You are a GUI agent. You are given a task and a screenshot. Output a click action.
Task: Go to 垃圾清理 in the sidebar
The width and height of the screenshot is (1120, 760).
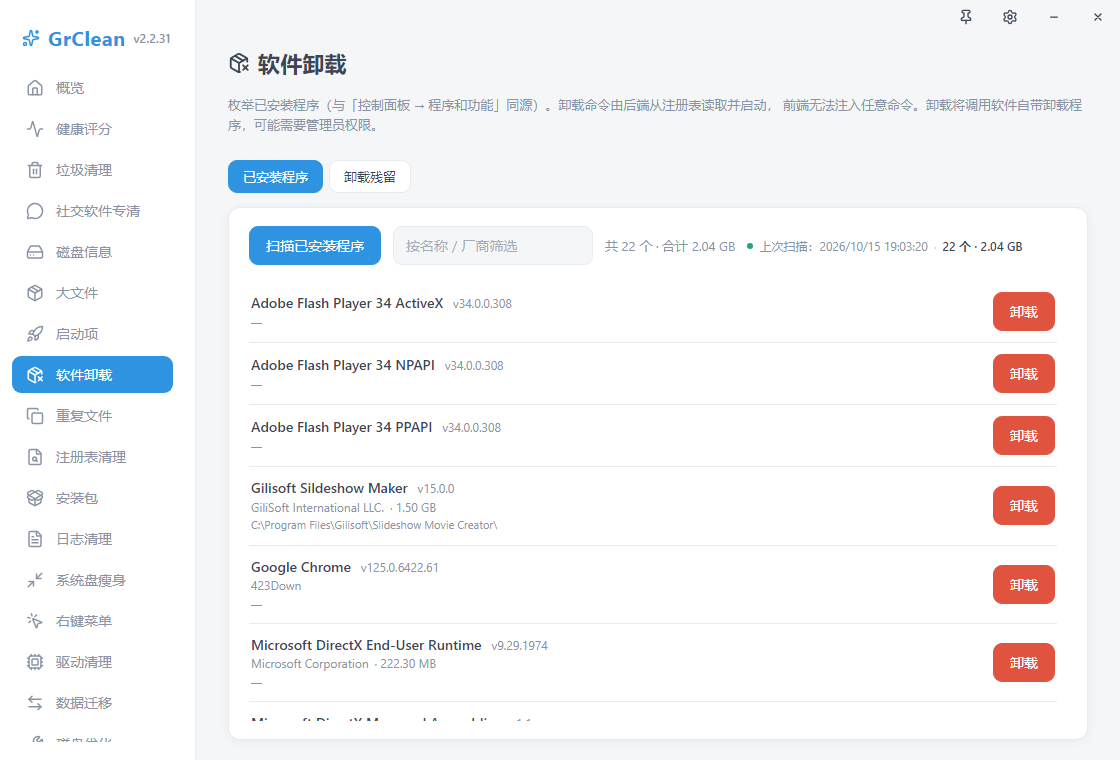click(92, 170)
